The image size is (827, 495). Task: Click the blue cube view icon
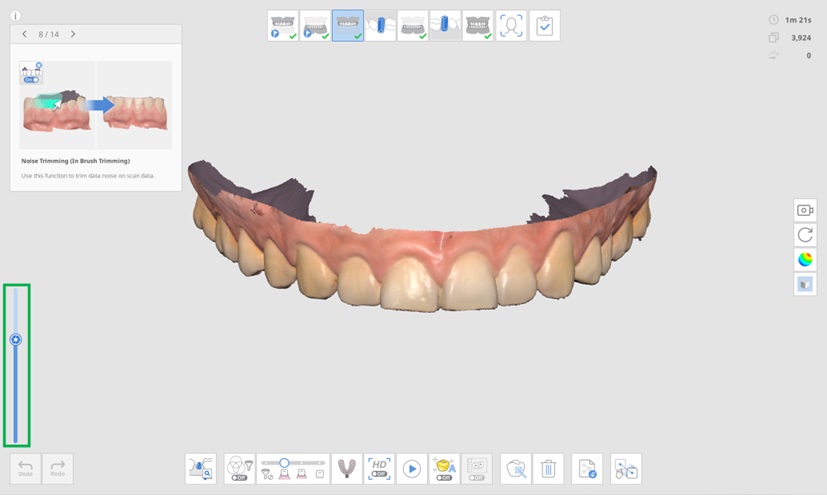[805, 285]
